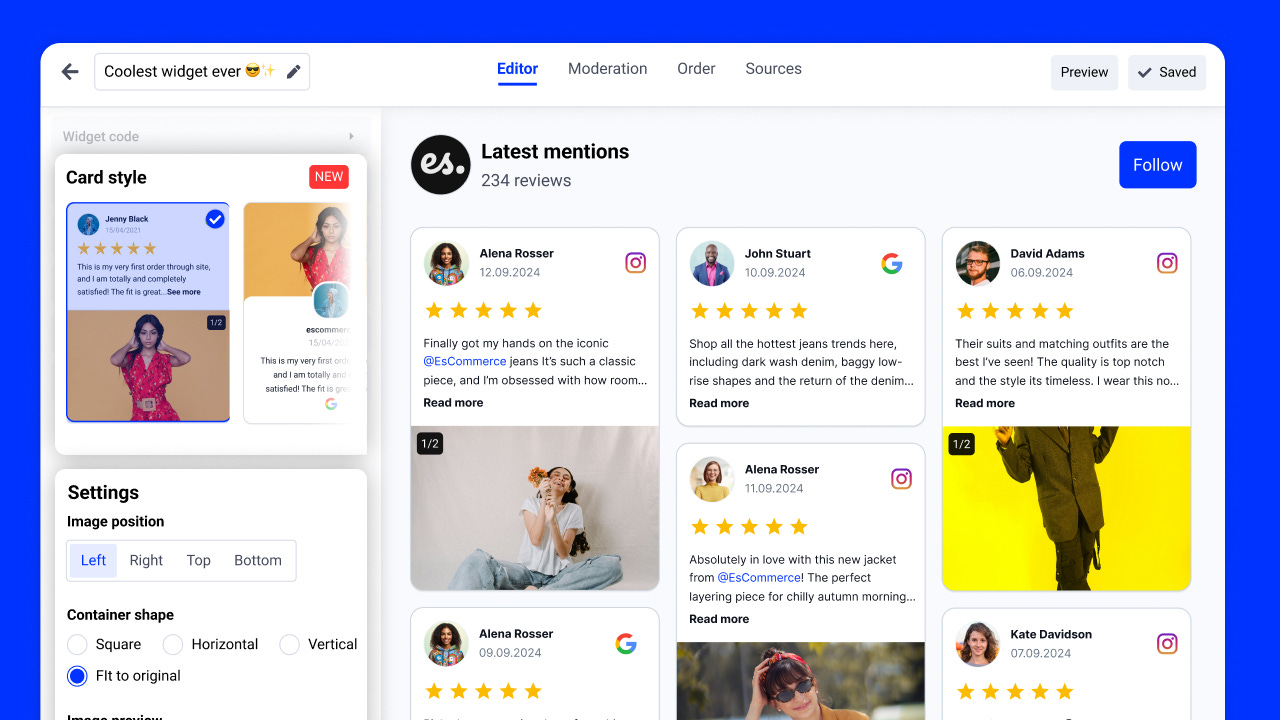Click Instagram icon on Alena Rosser 11.09.2024 card
The height and width of the screenshot is (720, 1280).
tap(902, 479)
